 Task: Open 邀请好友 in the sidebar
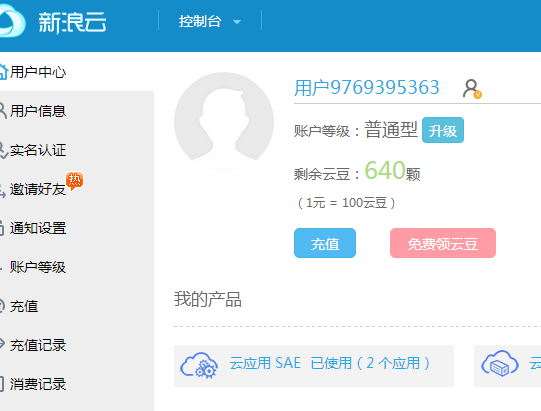coord(38,189)
